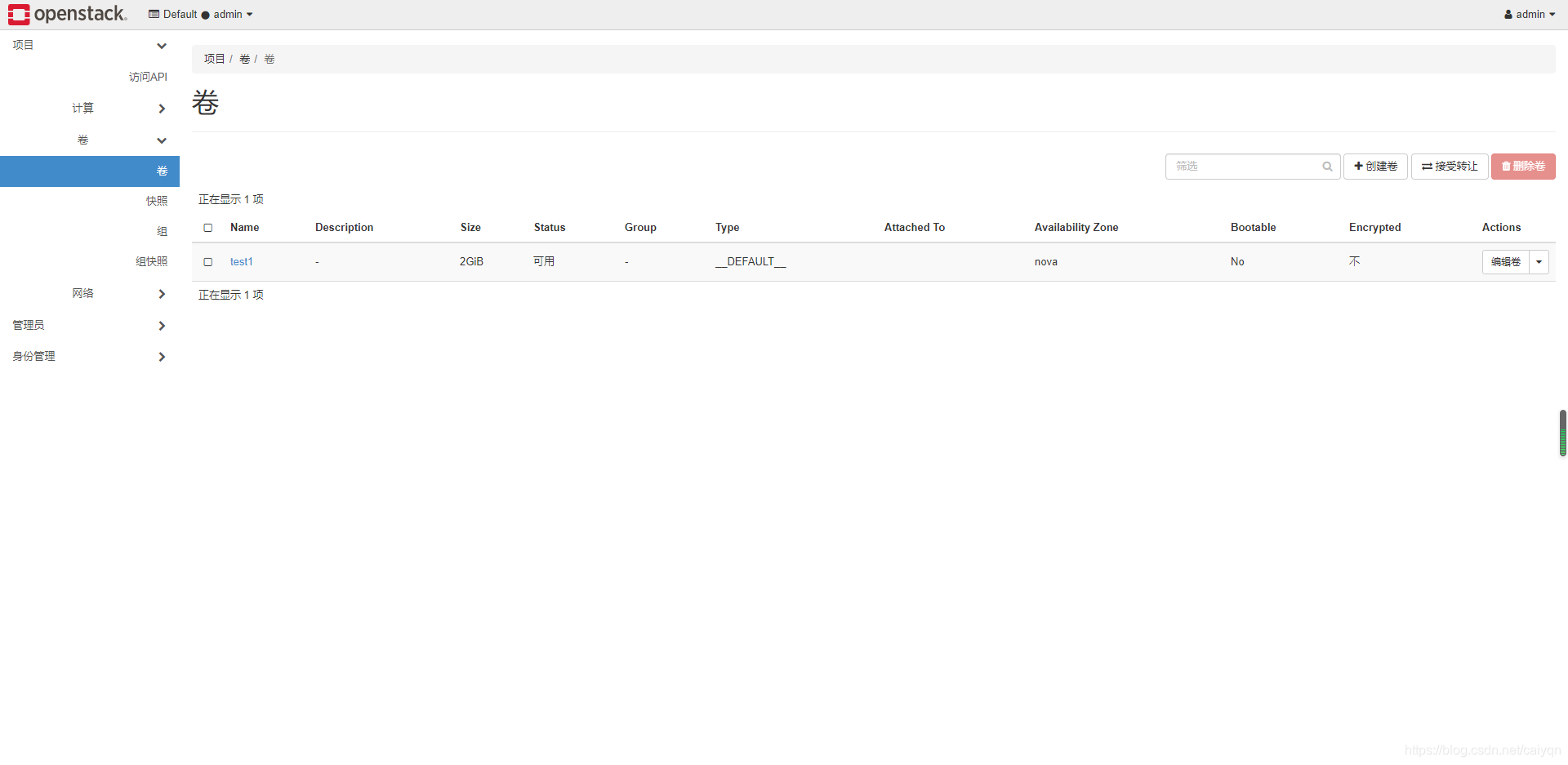Open the actions dropdown next to 编辑卷
1568x765 pixels.
[x=1539, y=262]
